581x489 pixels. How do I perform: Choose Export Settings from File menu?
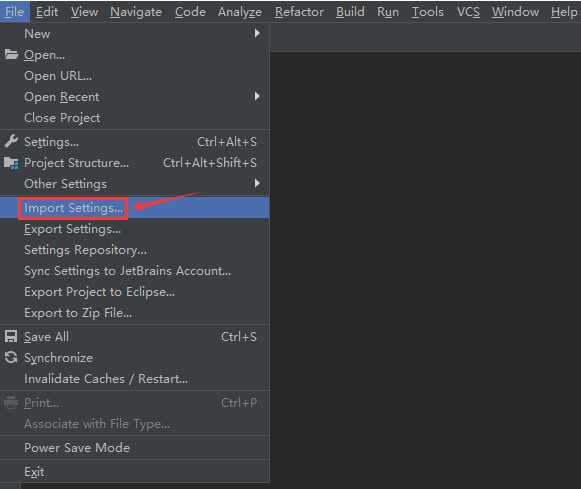135,229
